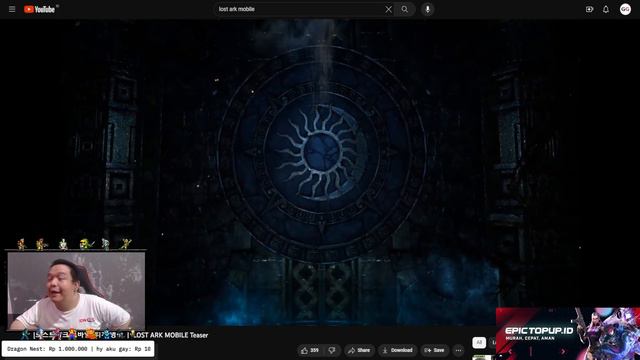Viewport: 640px width, 360px height.
Task: Go to the YouTube home logo
Action: pos(40,9)
